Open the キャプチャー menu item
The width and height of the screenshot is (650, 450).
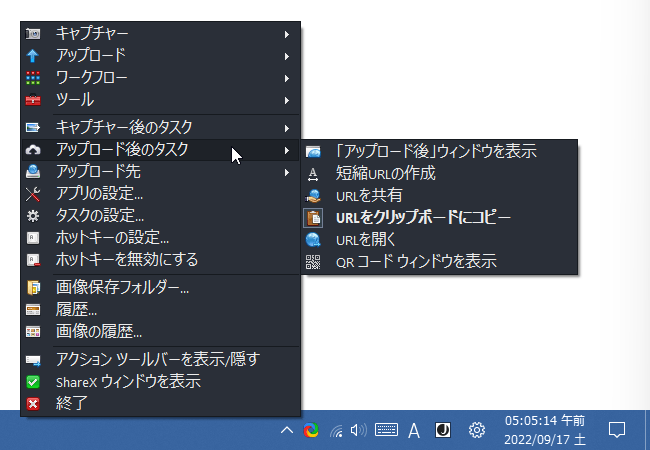[x=160, y=34]
